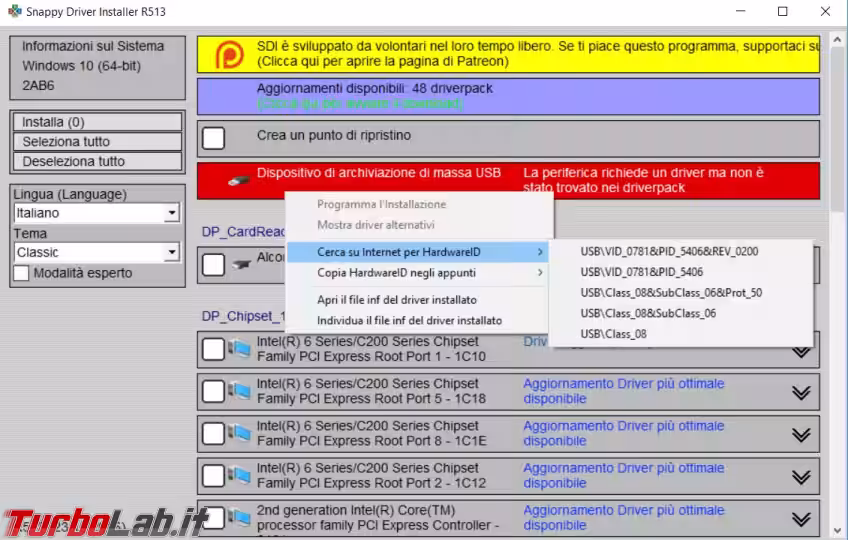
Task: Tick checkbox for Root Port 5 - 1C18 driver
Action: coord(214,392)
